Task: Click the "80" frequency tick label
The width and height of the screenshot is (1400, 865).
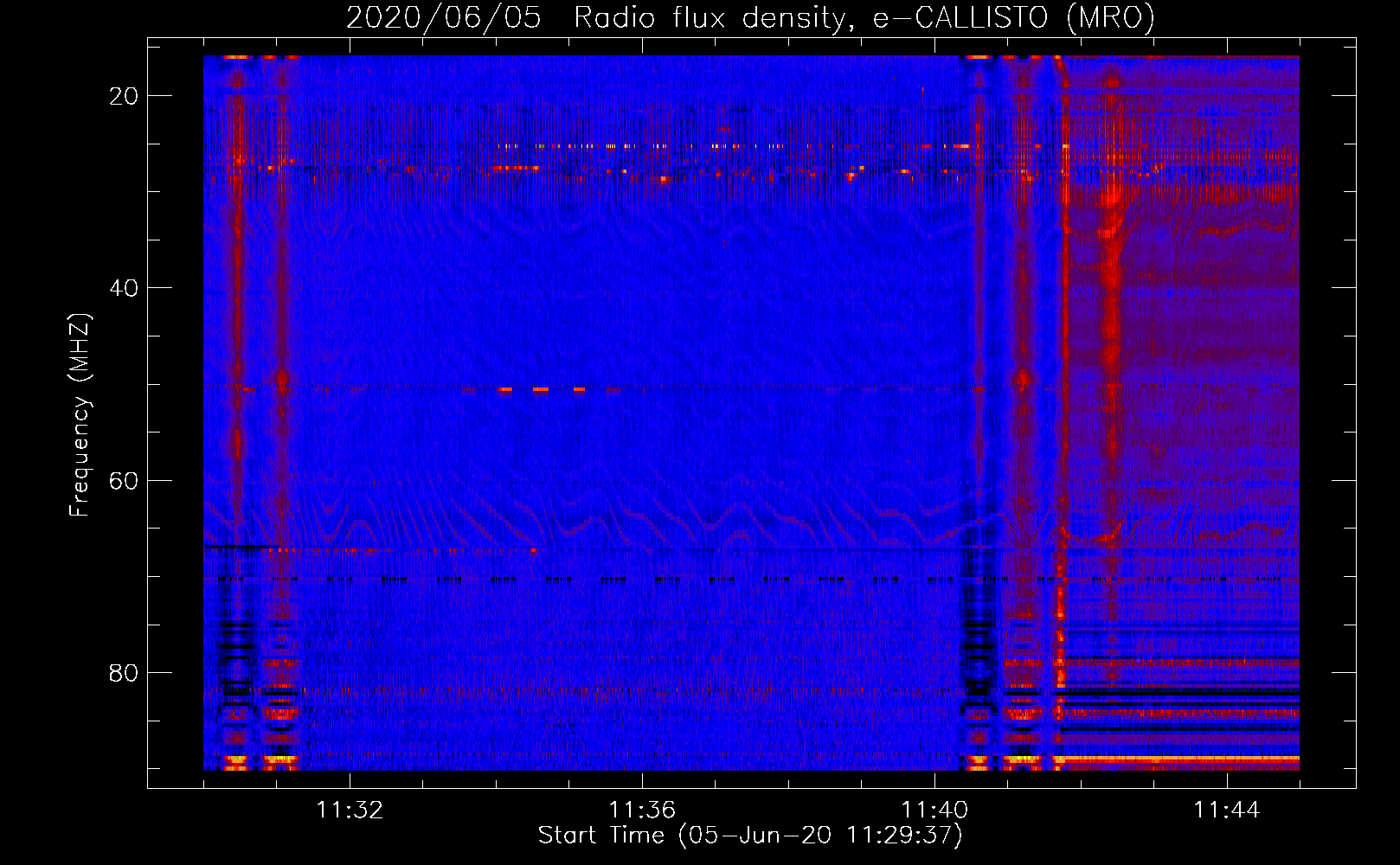Action: (124, 673)
